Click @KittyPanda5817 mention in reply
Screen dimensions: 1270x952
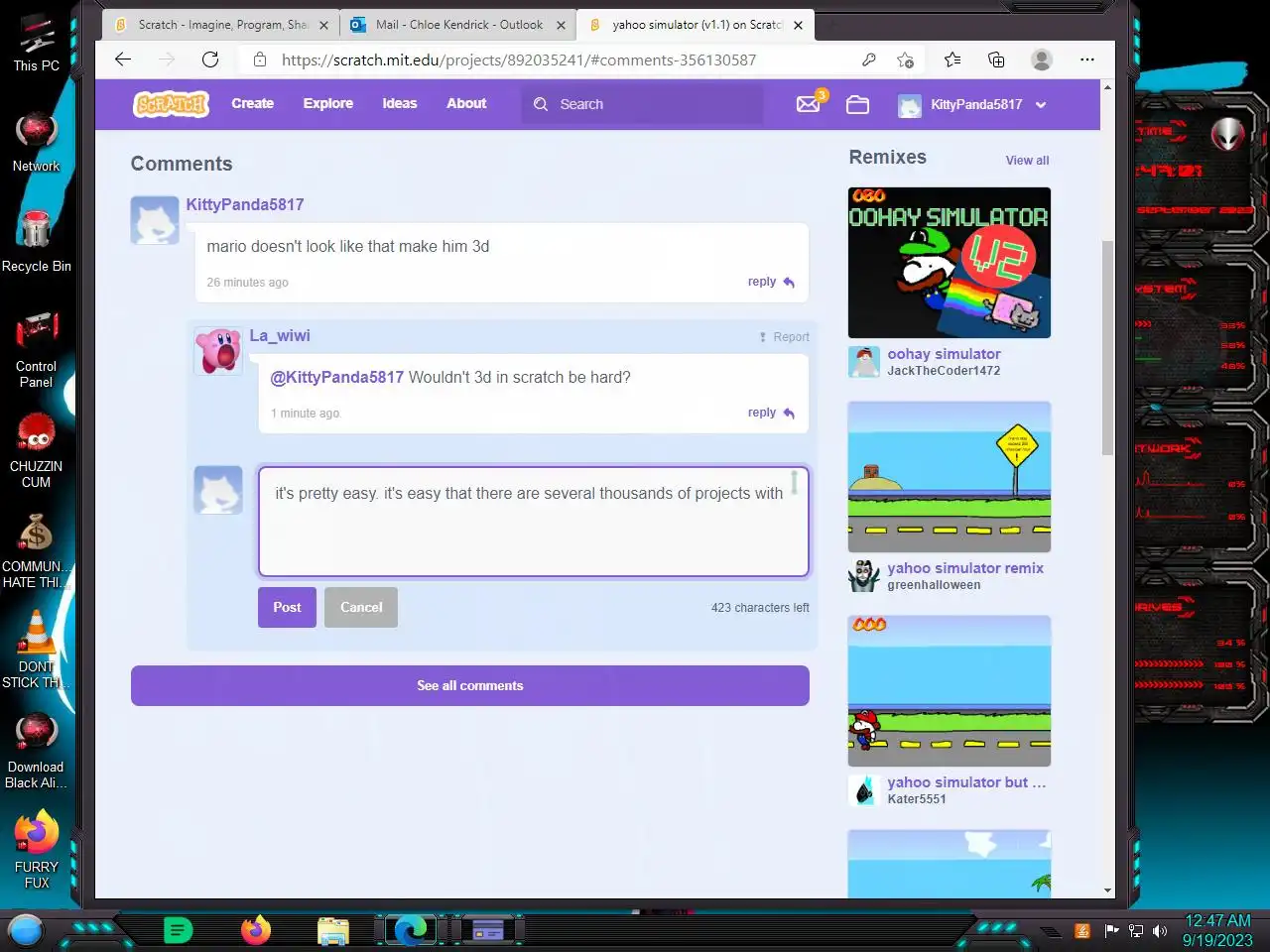click(x=337, y=377)
